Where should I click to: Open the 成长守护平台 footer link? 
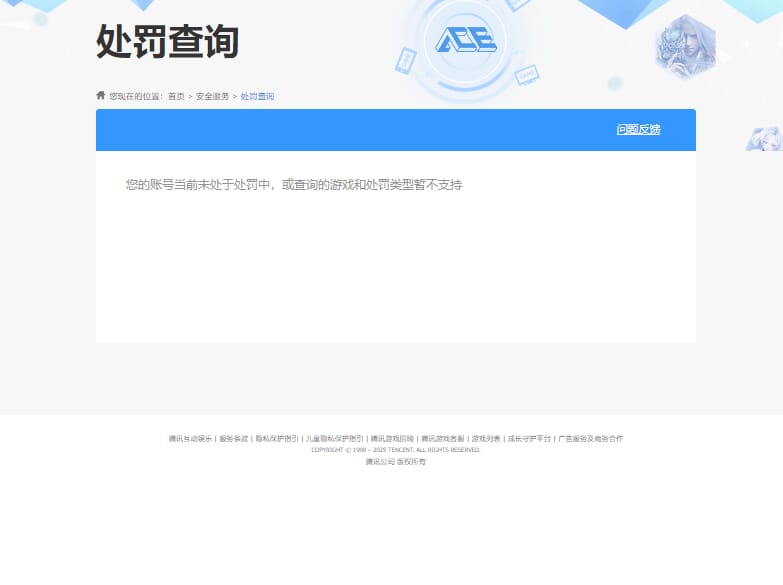click(529, 439)
